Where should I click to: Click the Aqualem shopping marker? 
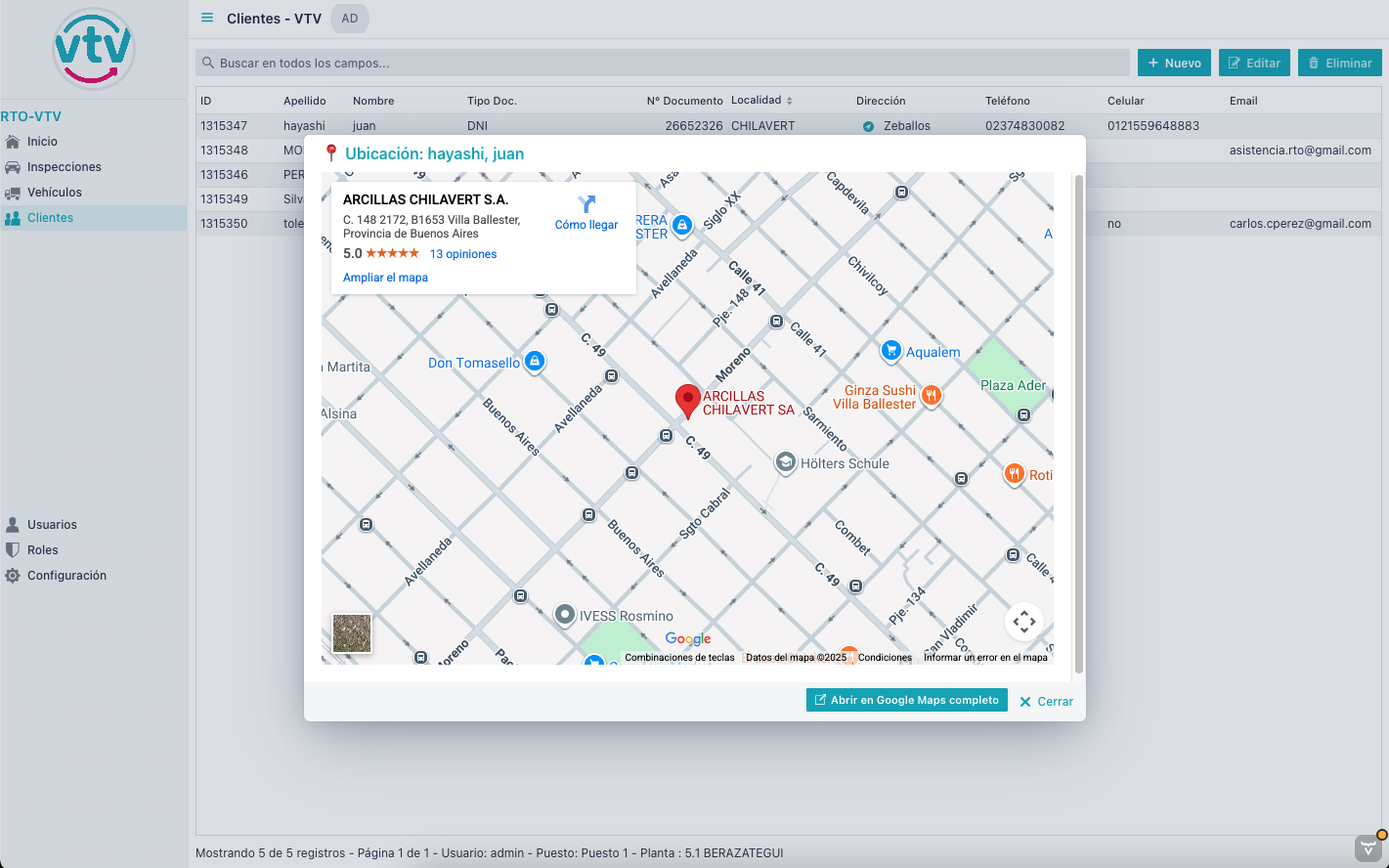pos(890,351)
